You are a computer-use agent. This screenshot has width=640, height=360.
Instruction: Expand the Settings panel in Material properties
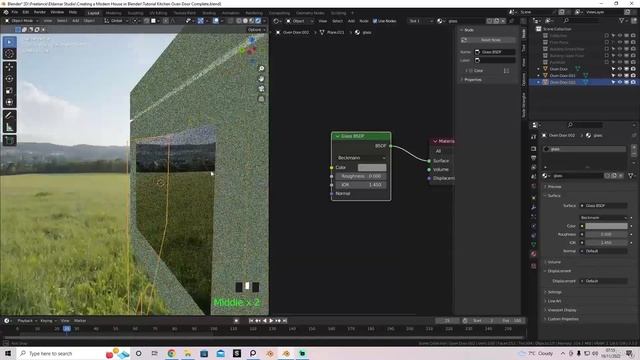pos(554,292)
